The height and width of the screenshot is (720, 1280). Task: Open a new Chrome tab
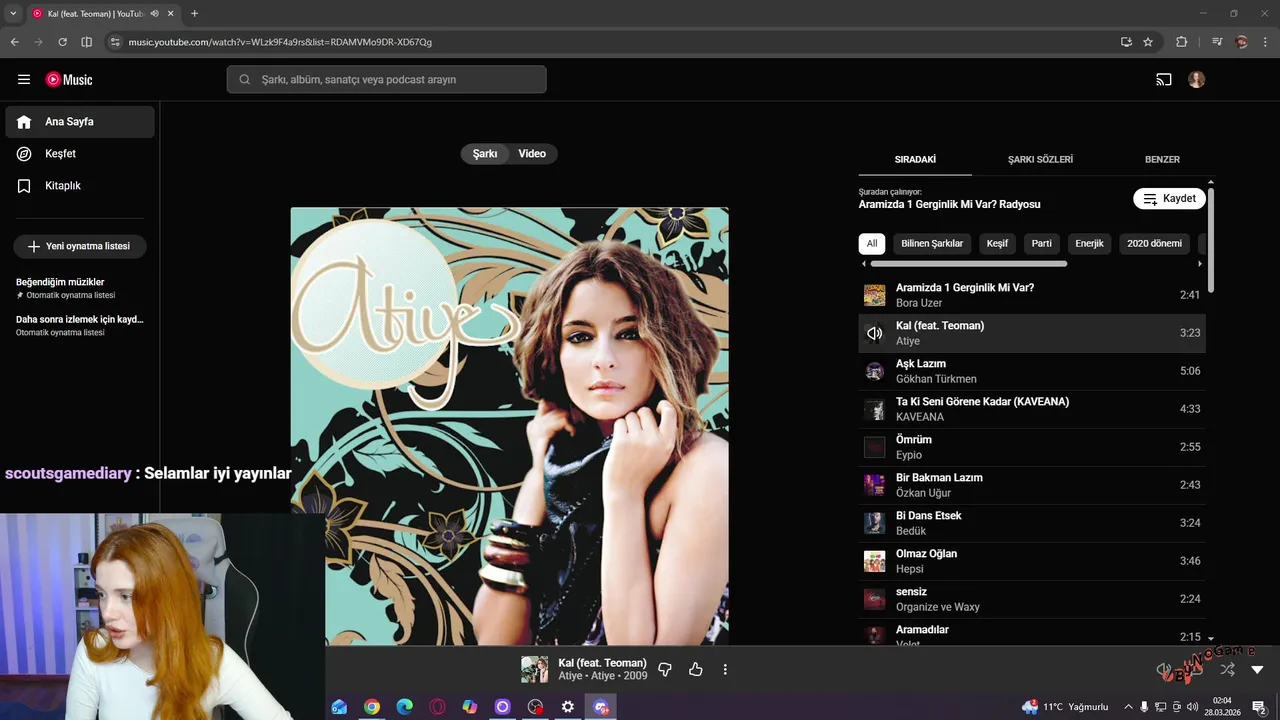point(194,13)
